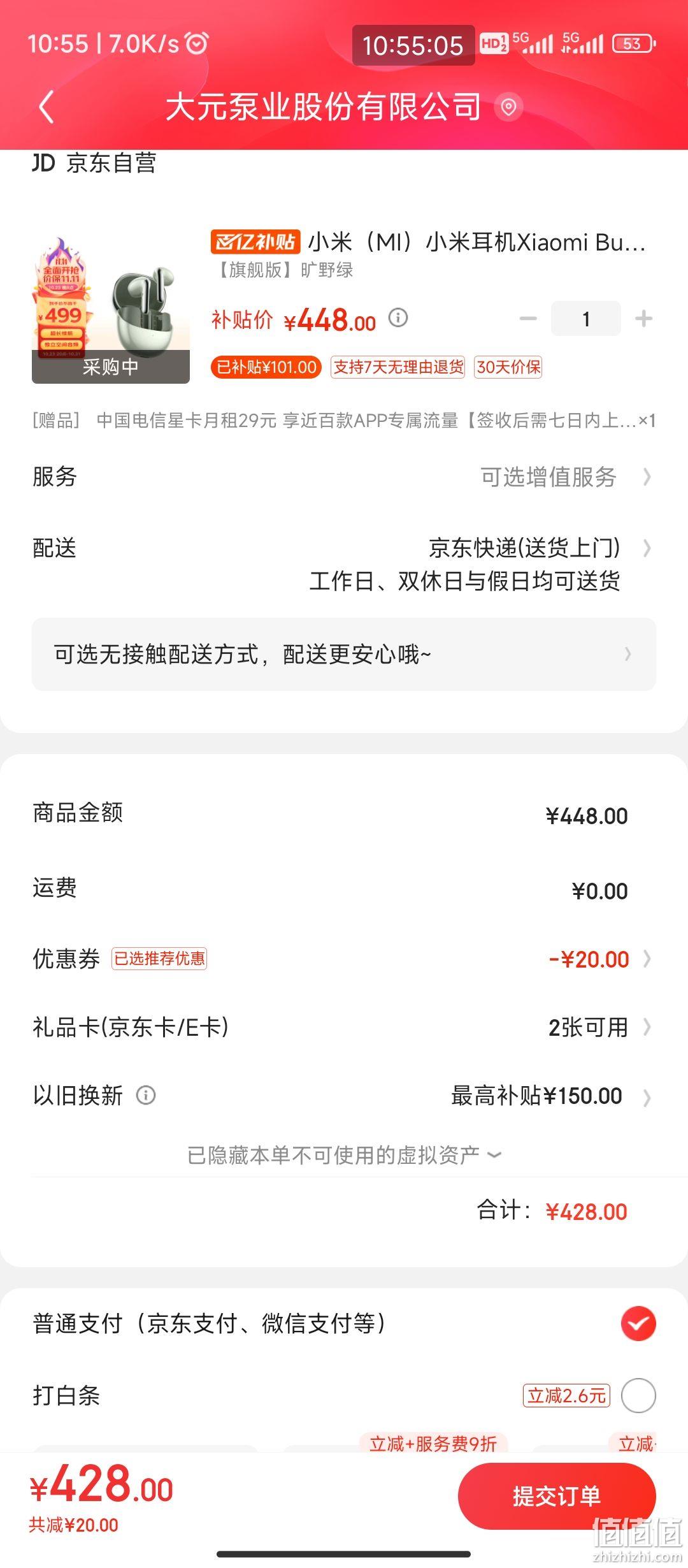This screenshot has height=1568, width=688.
Task: Decrease quantity with minus button
Action: tap(528, 318)
